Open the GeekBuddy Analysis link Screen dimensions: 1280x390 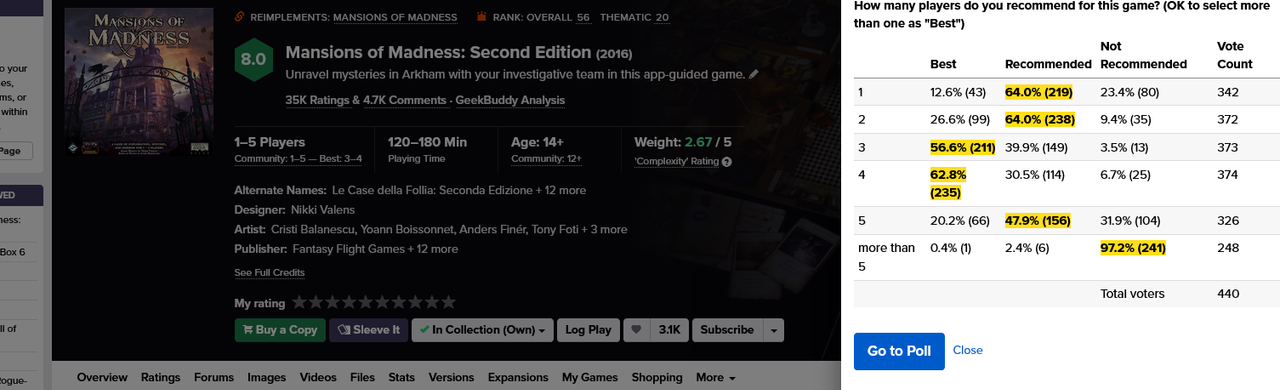tap(509, 100)
